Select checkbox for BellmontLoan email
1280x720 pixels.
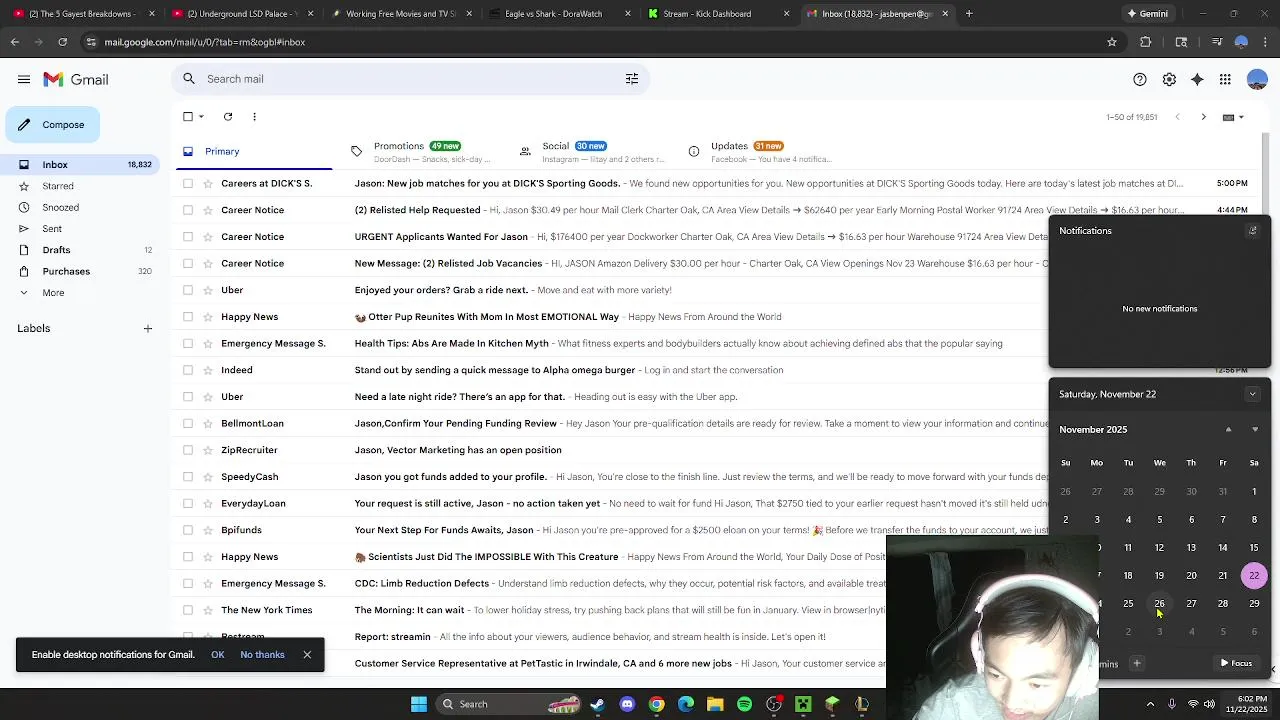point(188,424)
